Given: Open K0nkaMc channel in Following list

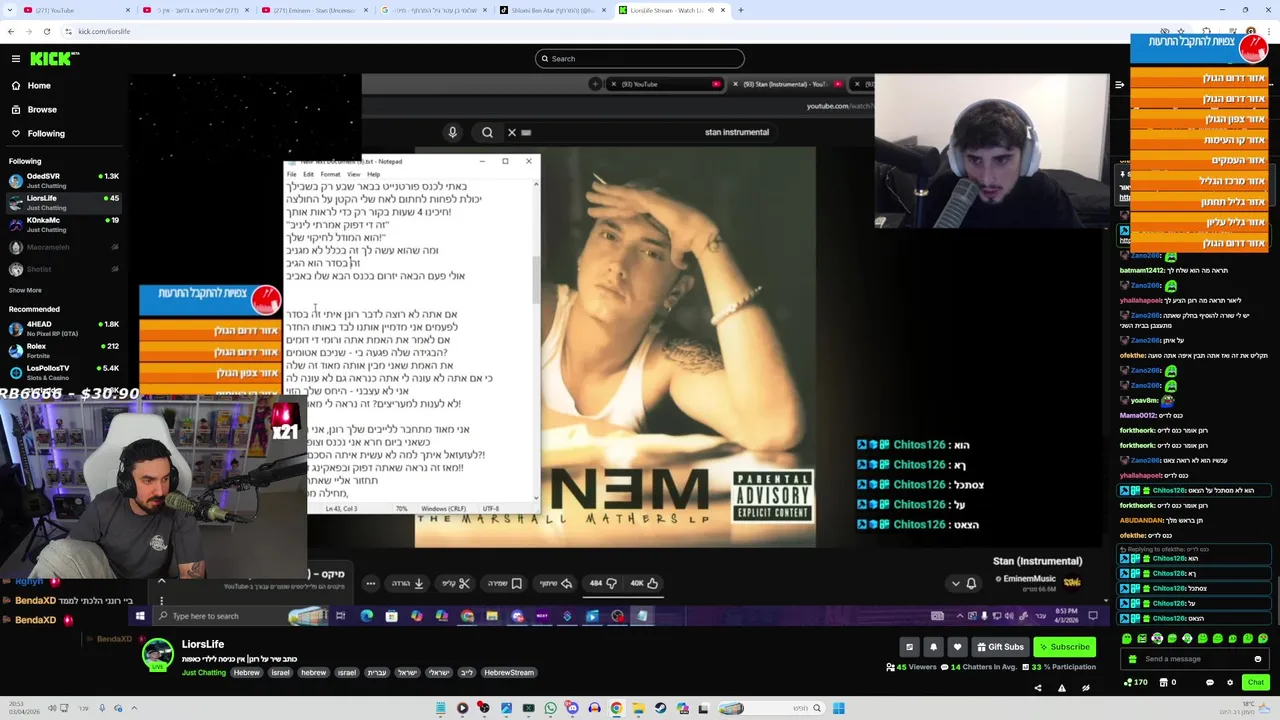Looking at the screenshot, I should 63,224.
